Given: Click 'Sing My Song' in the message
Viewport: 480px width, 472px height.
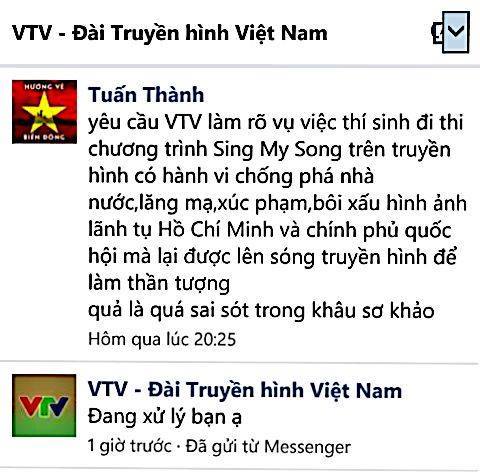Looking at the screenshot, I should tap(277, 150).
